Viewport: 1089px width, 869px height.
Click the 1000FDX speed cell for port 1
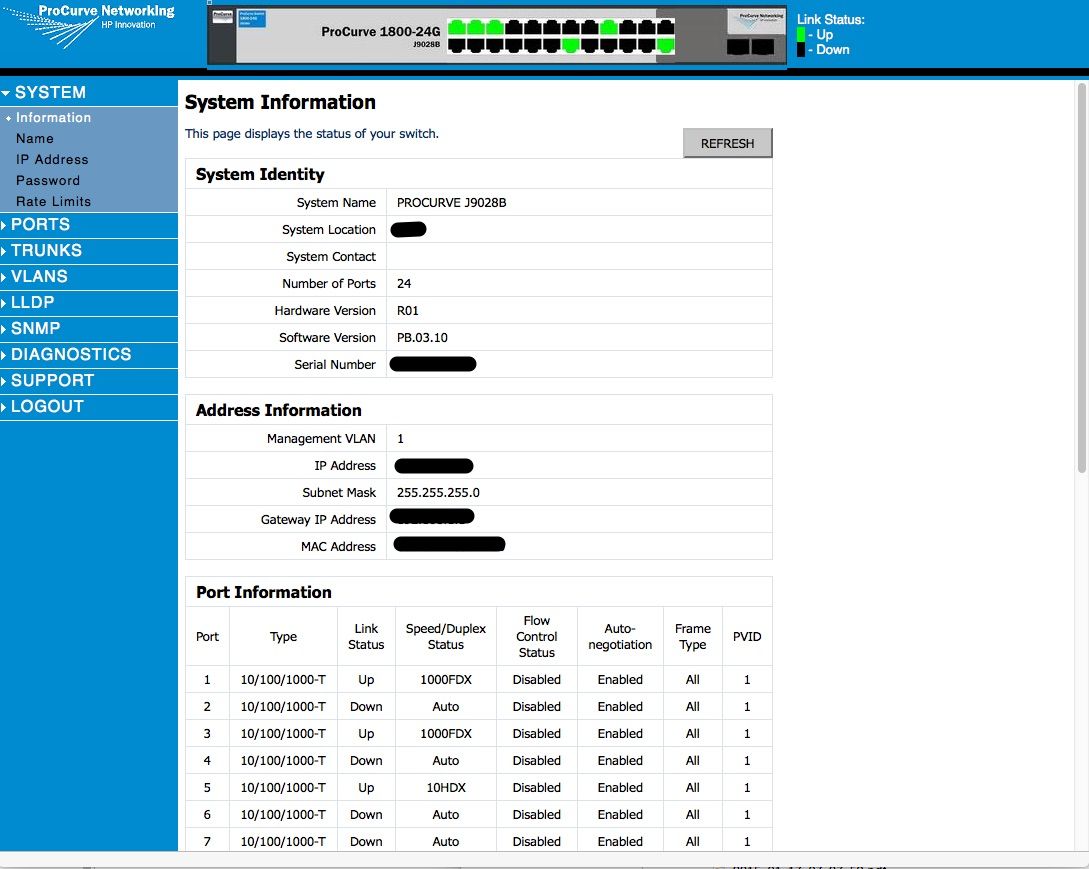(x=446, y=679)
